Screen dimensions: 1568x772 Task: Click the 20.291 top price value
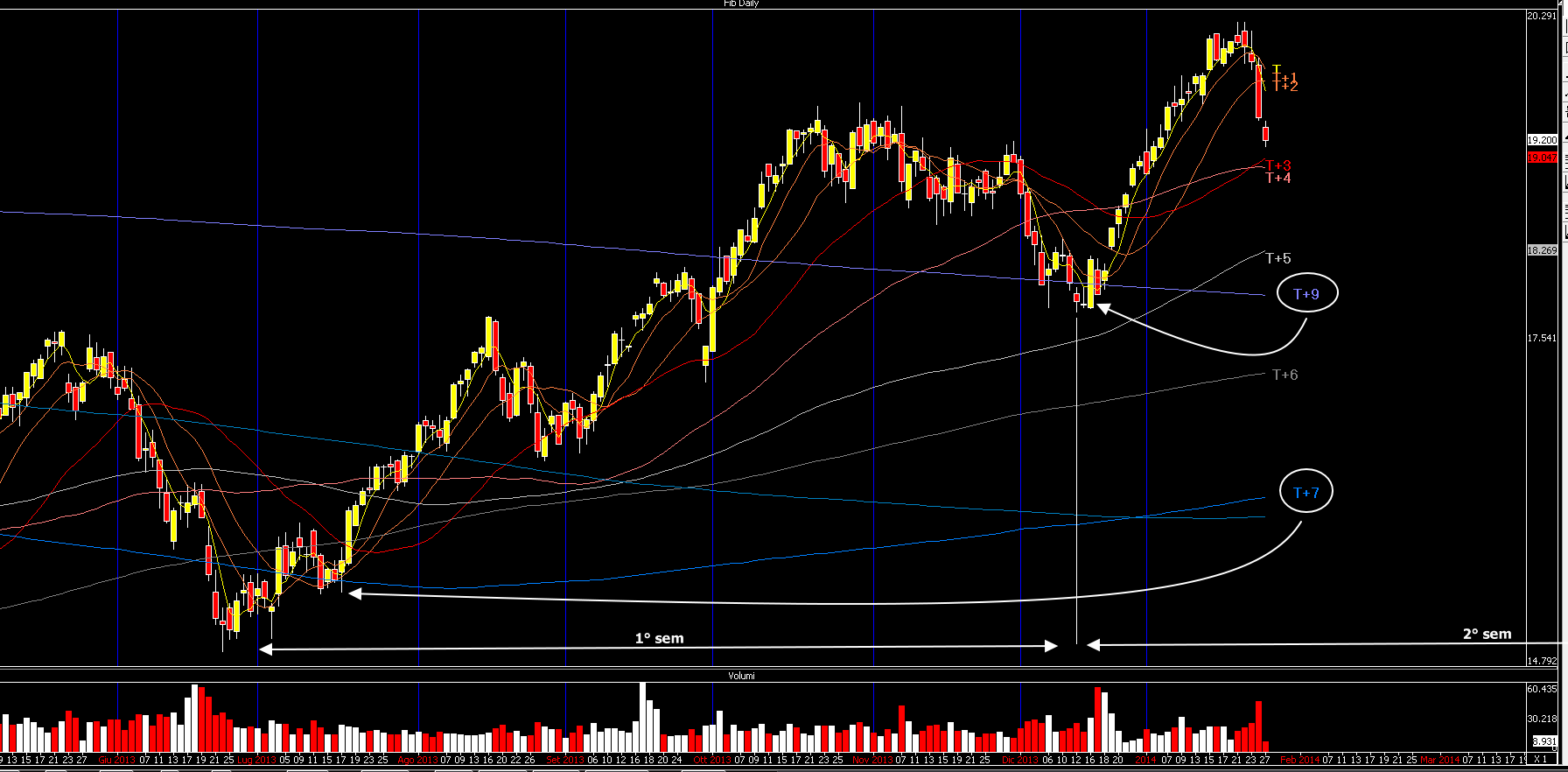(1543, 16)
